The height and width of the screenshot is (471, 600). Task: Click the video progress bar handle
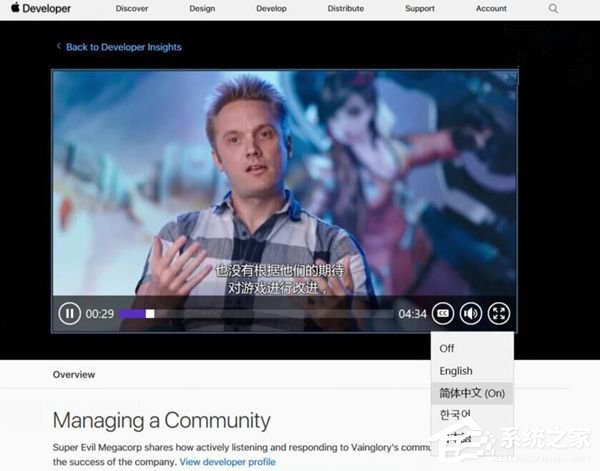150,314
